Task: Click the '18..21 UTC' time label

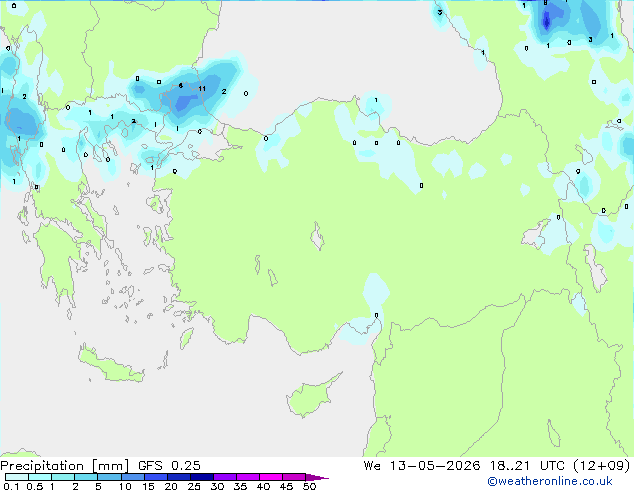Action: click(x=530, y=466)
